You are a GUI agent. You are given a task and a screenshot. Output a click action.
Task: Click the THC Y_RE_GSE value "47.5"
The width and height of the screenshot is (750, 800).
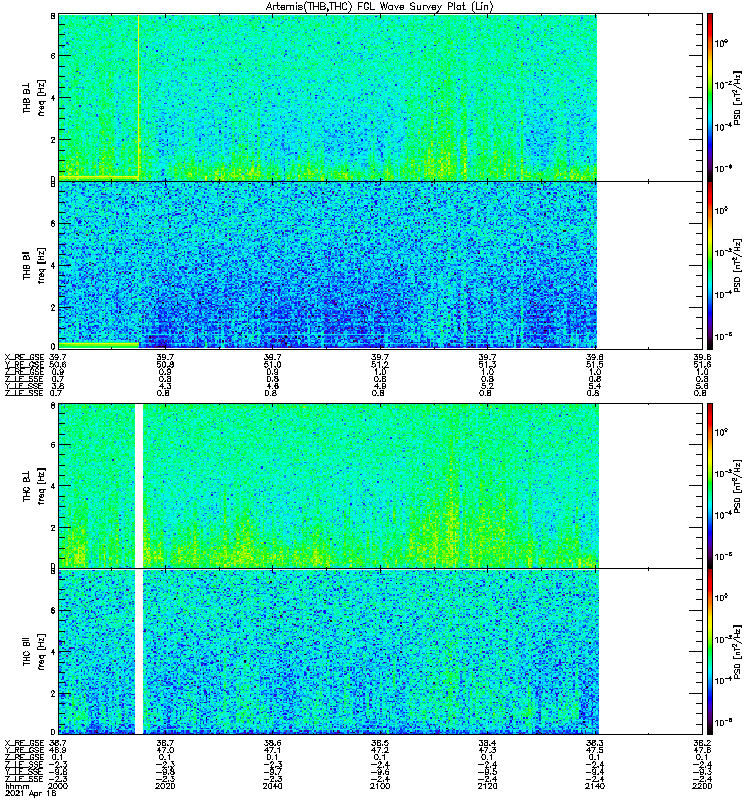click(595, 750)
